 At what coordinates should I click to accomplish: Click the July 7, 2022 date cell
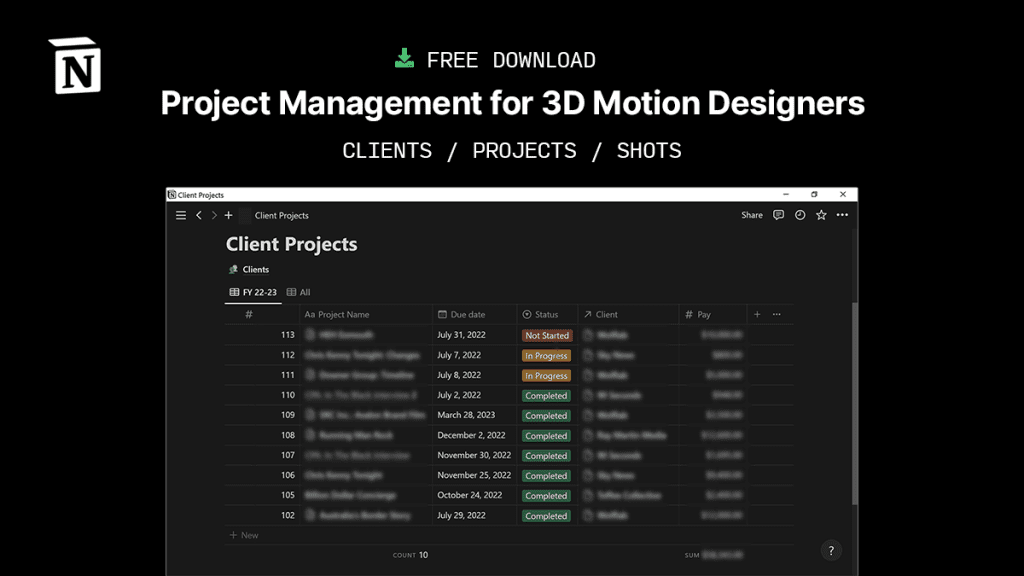(x=459, y=355)
